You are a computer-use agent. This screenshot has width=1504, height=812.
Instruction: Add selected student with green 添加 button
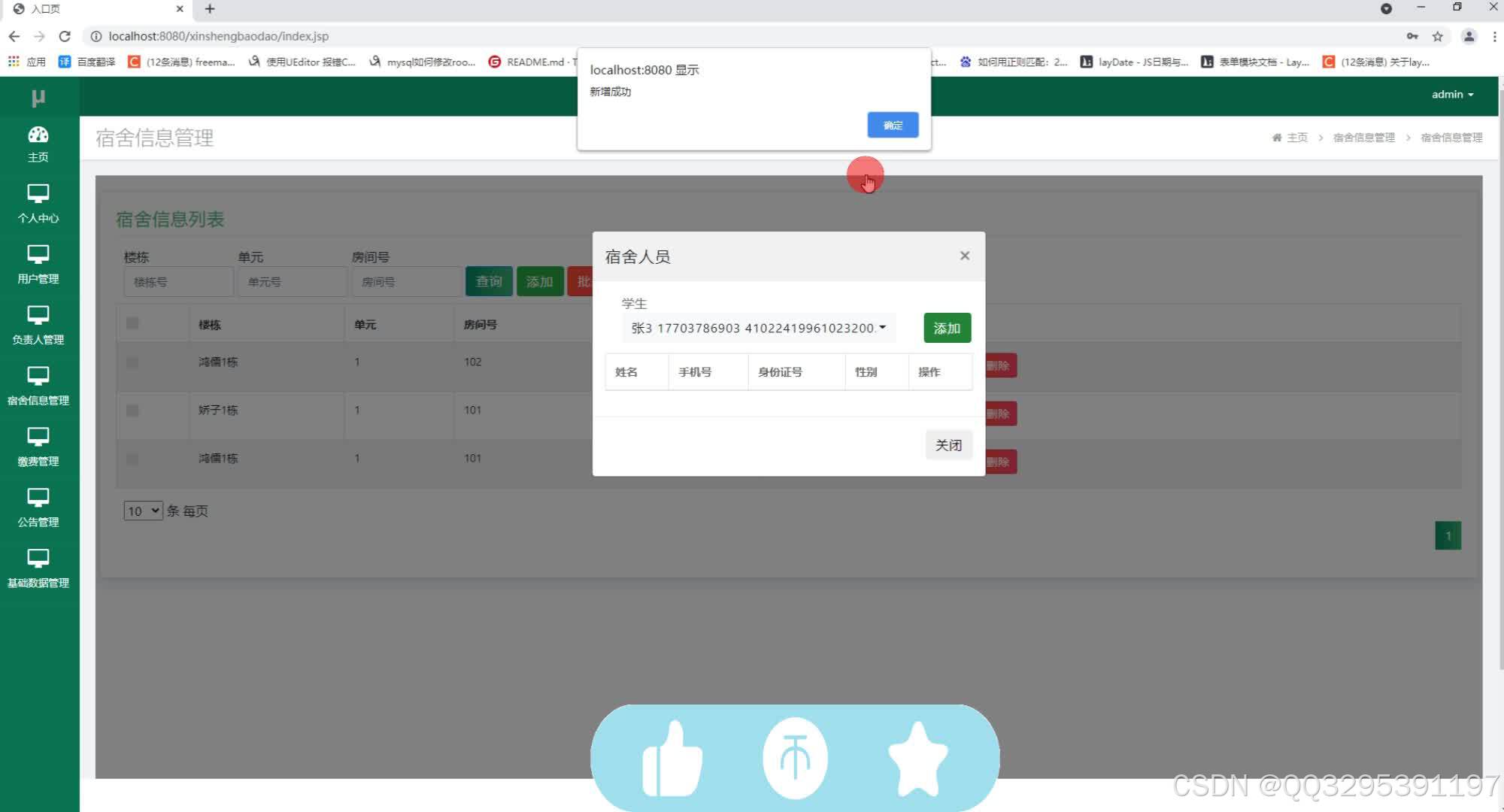click(947, 328)
